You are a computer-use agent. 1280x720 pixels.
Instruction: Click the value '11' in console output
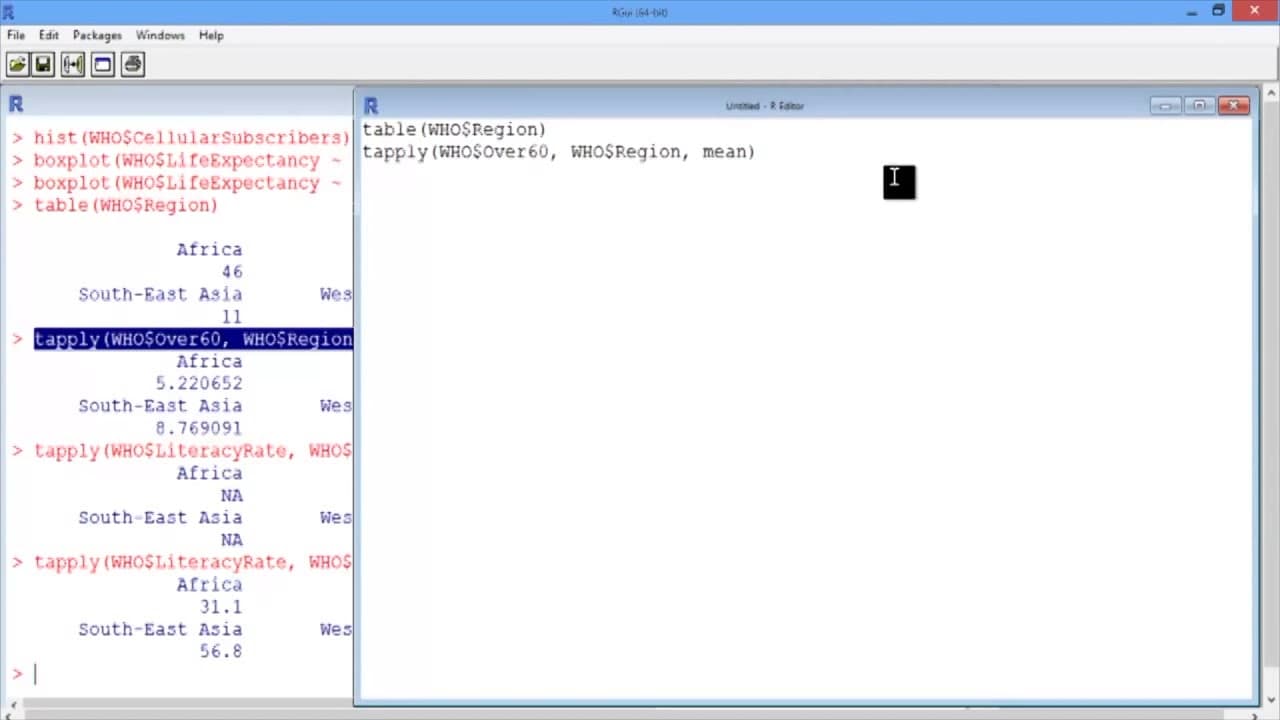pos(232,317)
